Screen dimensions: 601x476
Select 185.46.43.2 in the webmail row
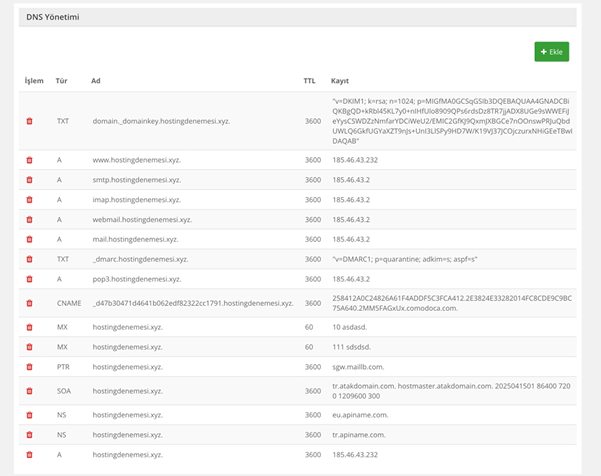351,220
